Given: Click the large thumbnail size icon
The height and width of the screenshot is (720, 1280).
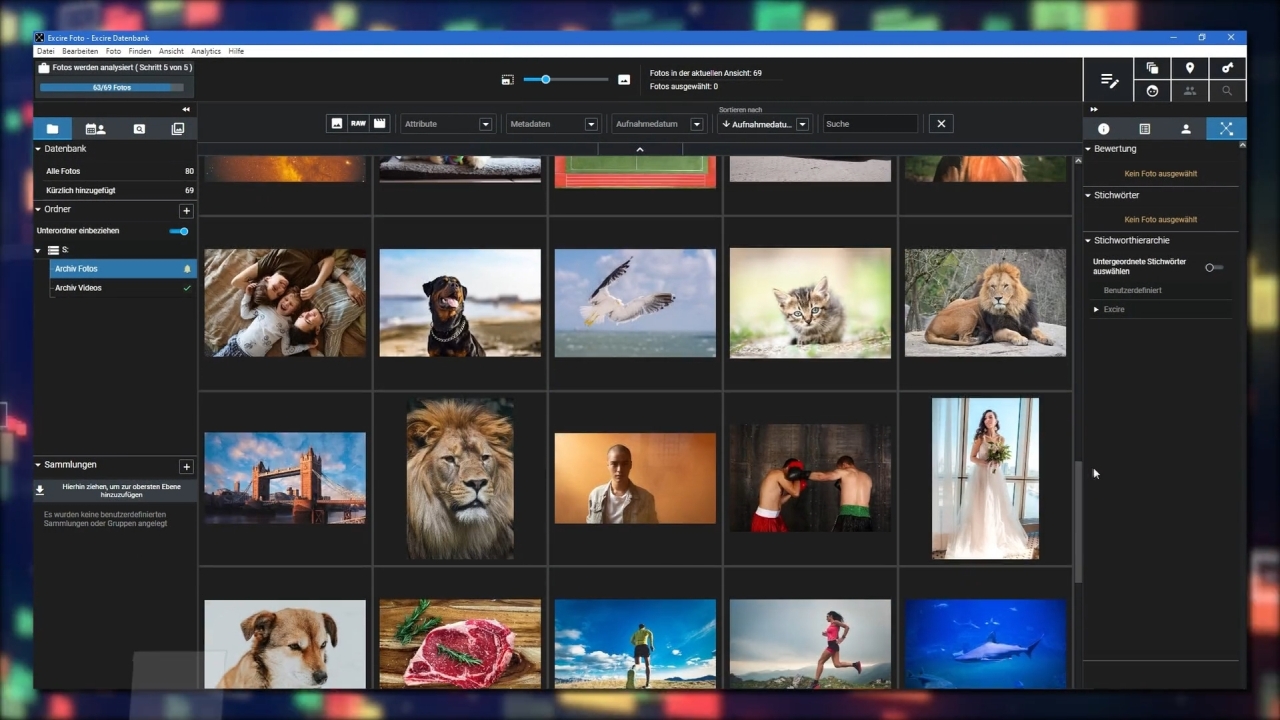Looking at the screenshot, I should pyautogui.click(x=624, y=80).
